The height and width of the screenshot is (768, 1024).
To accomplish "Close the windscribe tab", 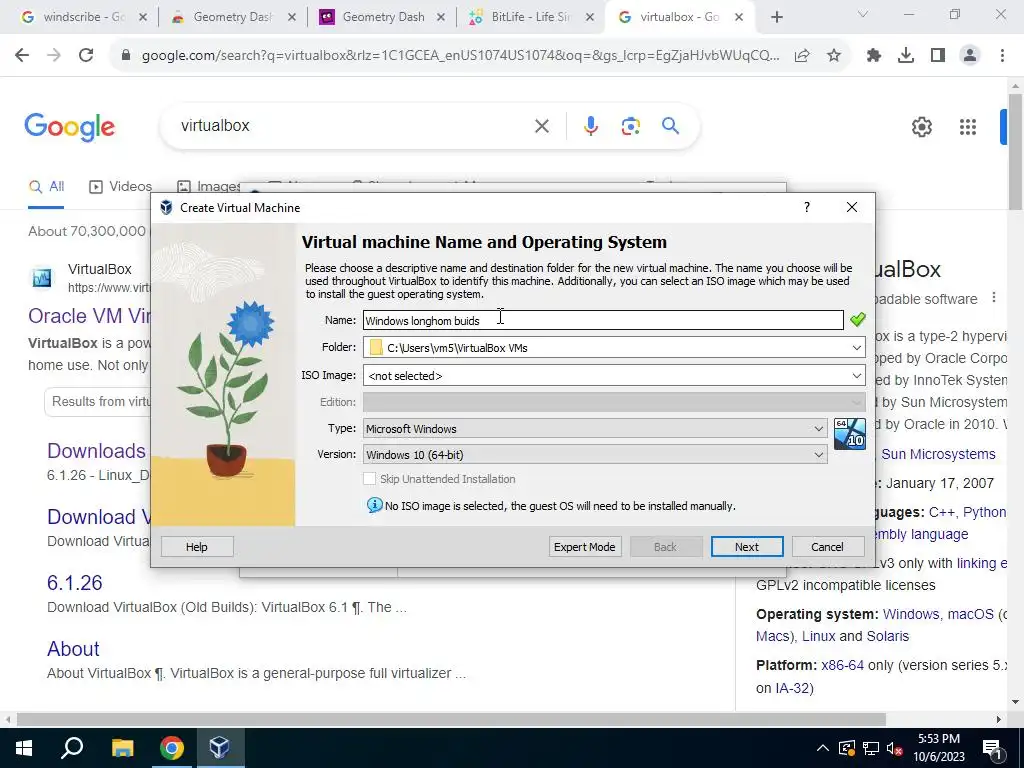I will click(x=143, y=18).
